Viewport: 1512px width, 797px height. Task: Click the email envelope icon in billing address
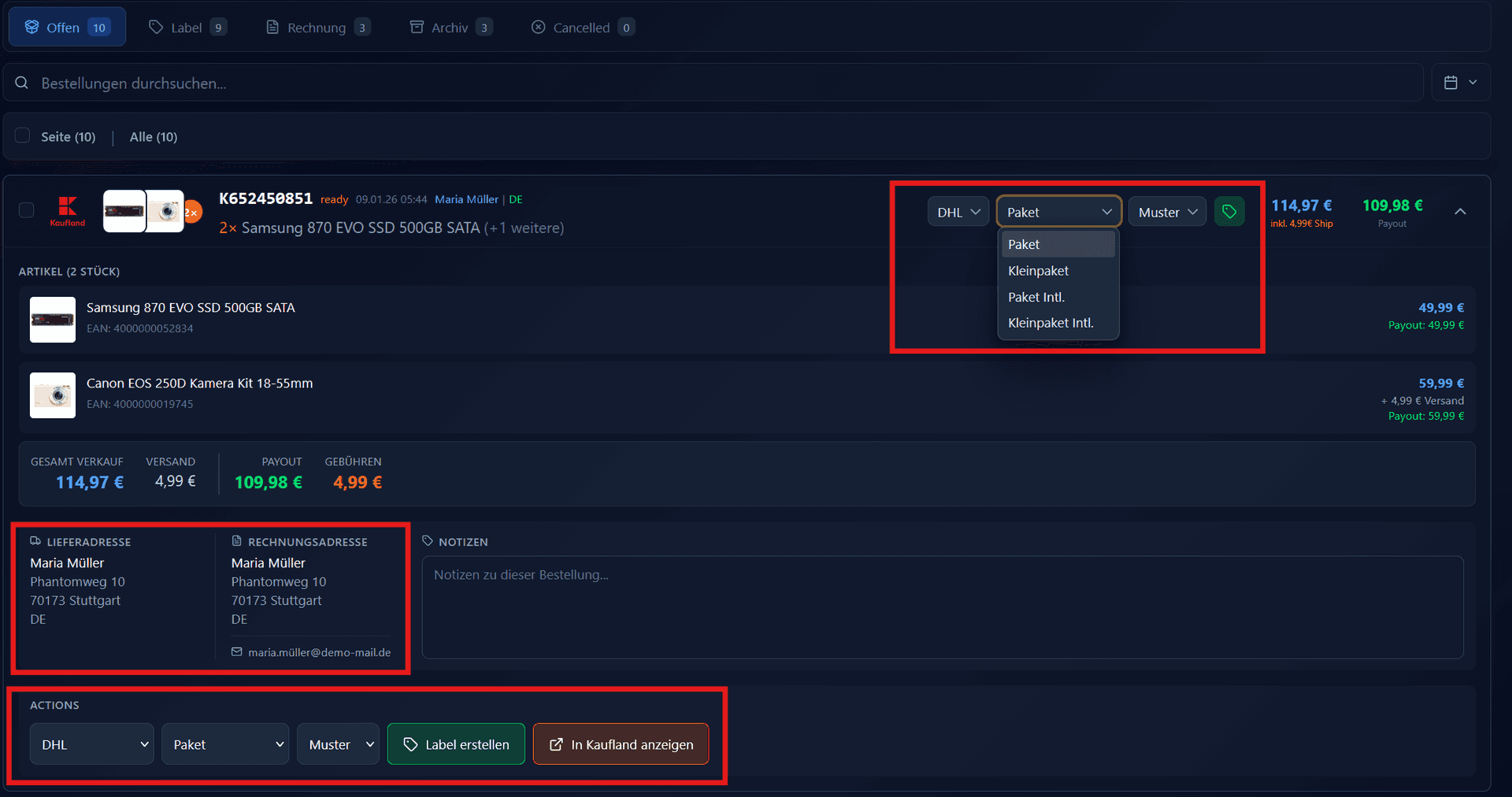237,652
